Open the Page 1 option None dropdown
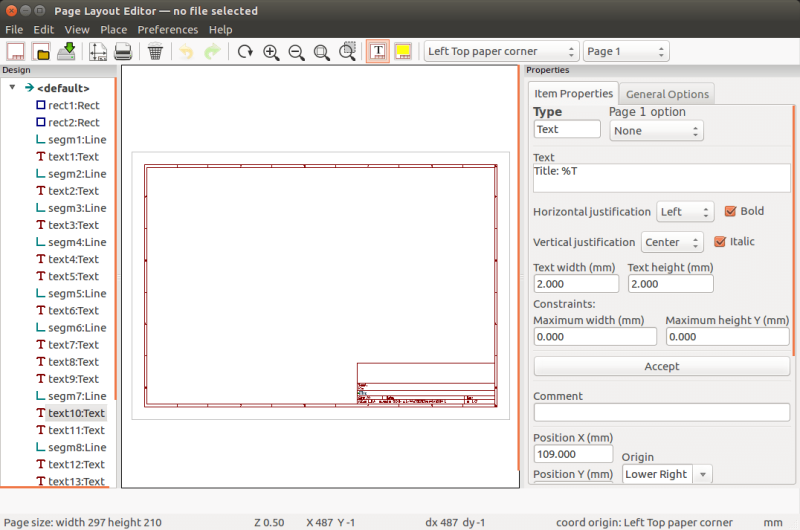Image resolution: width=800 pixels, height=530 pixels. coord(656,131)
